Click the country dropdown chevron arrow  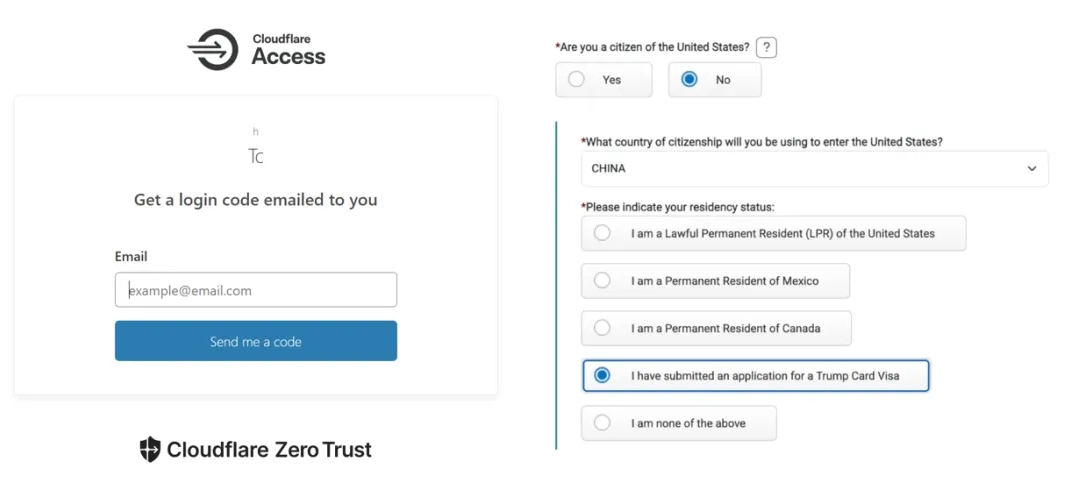(x=1032, y=169)
